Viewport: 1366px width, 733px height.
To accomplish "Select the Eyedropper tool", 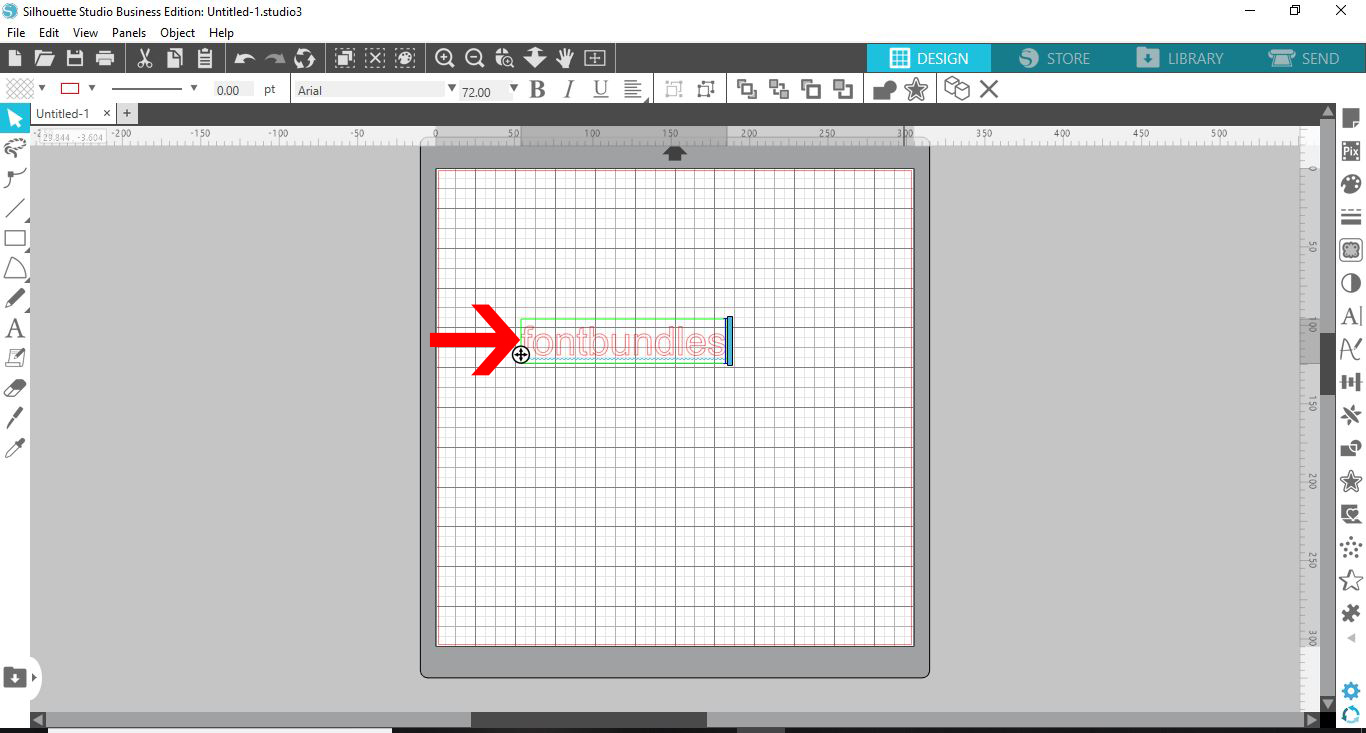I will pyautogui.click(x=15, y=447).
